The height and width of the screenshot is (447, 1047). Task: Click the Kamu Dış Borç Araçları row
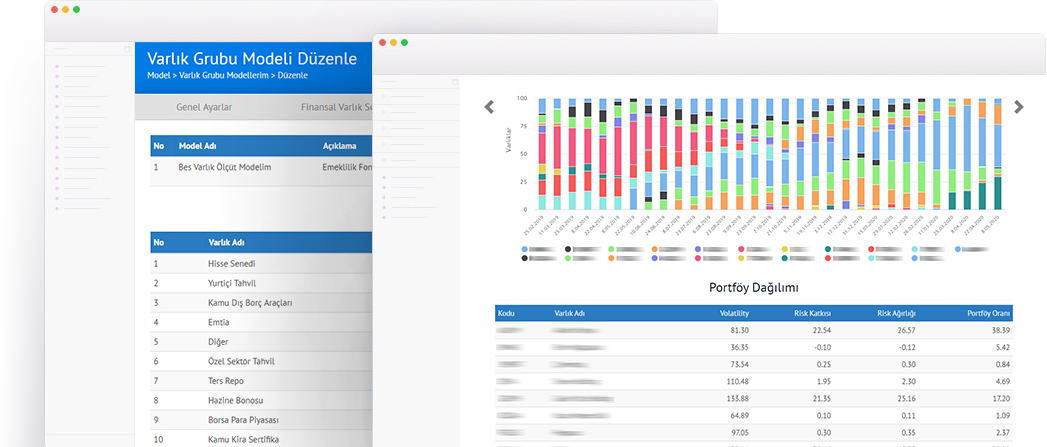[250, 302]
